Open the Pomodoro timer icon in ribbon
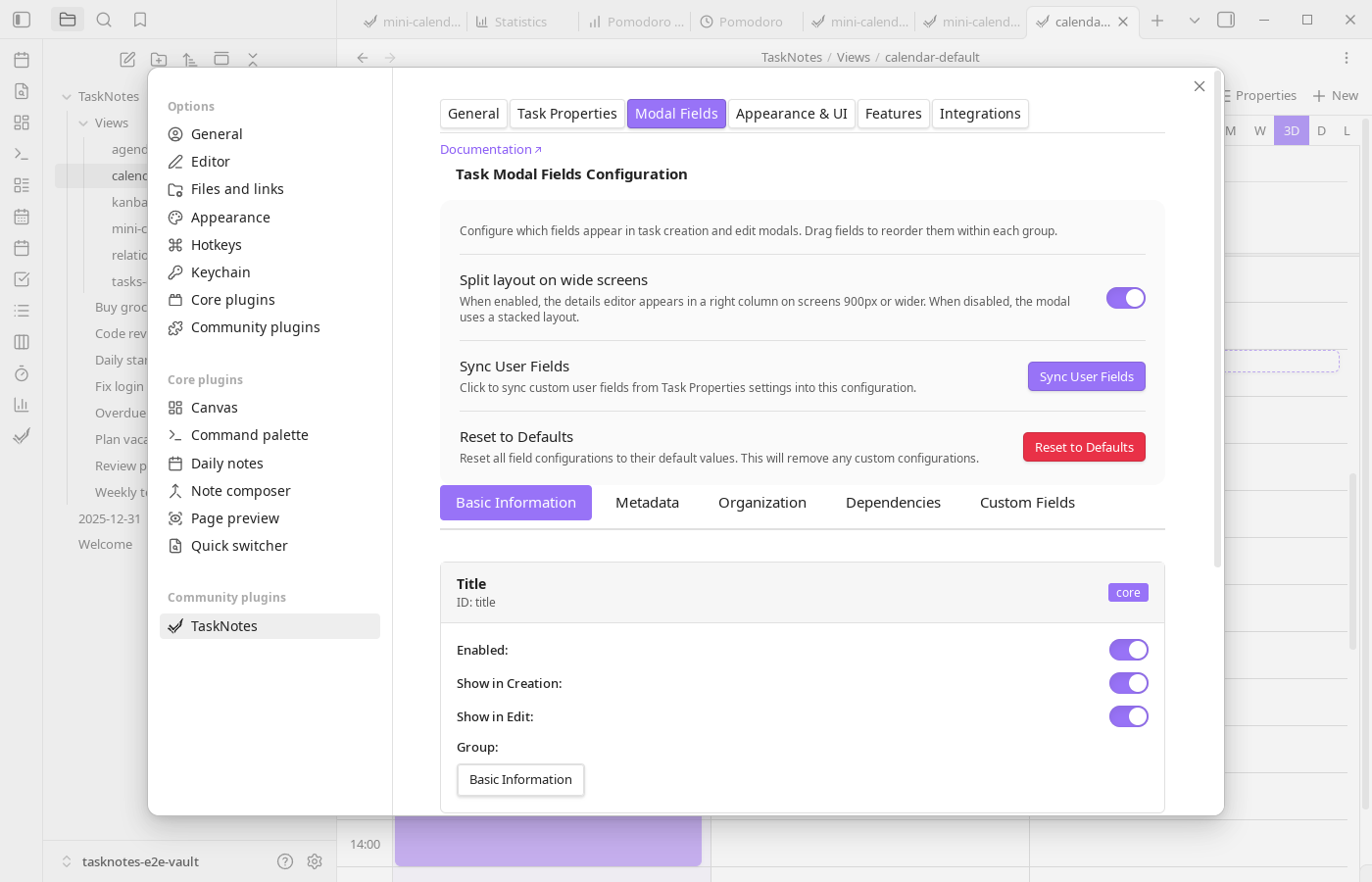Viewport: 1372px width, 882px height. [x=22, y=372]
